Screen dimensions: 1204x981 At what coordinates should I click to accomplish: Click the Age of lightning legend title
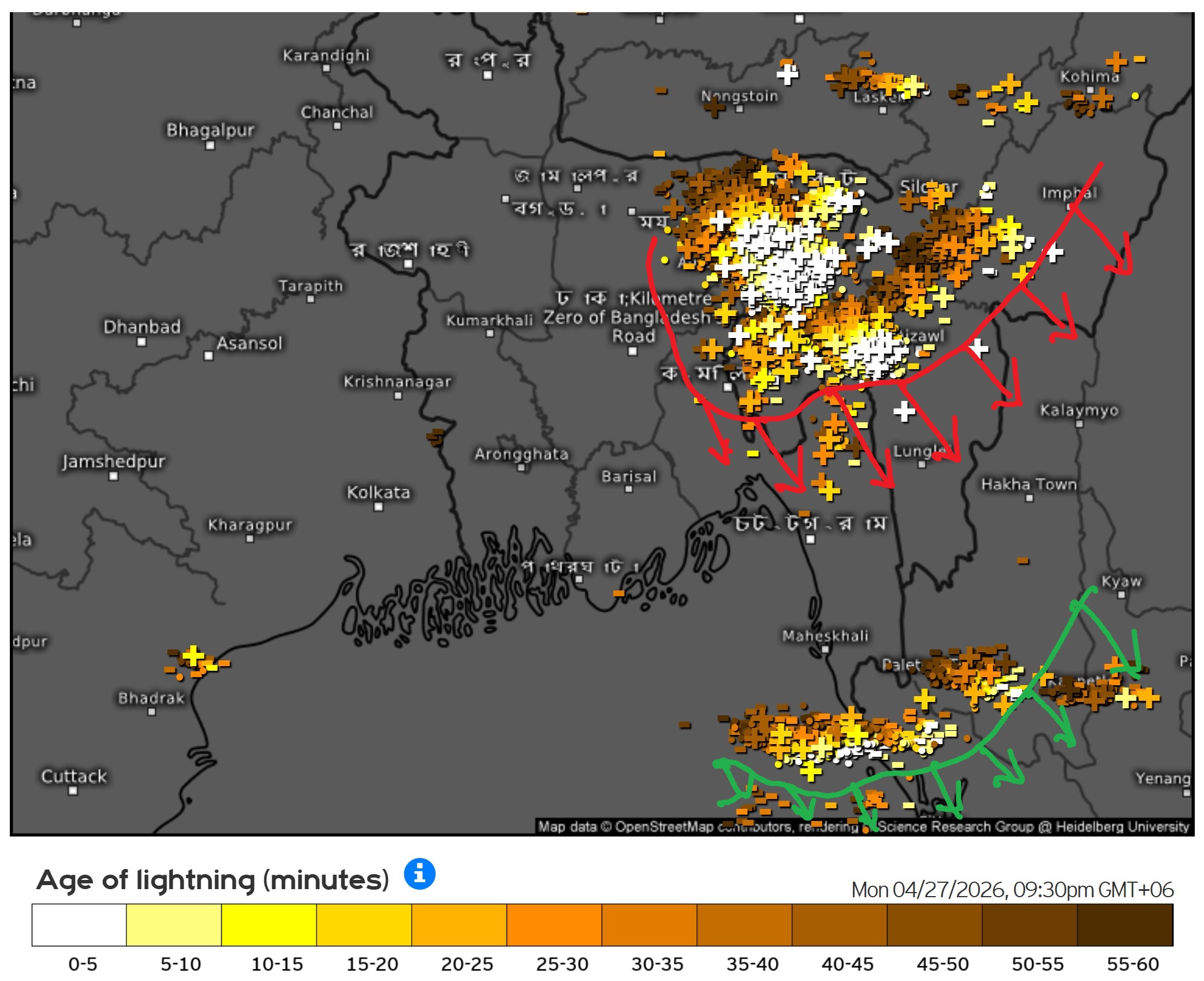(213, 880)
